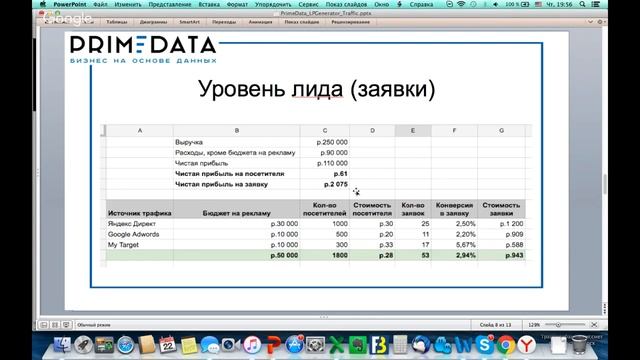Click the conversion value 5,67%
The width and height of the screenshot is (640, 360).
pyautogui.click(x=465, y=244)
